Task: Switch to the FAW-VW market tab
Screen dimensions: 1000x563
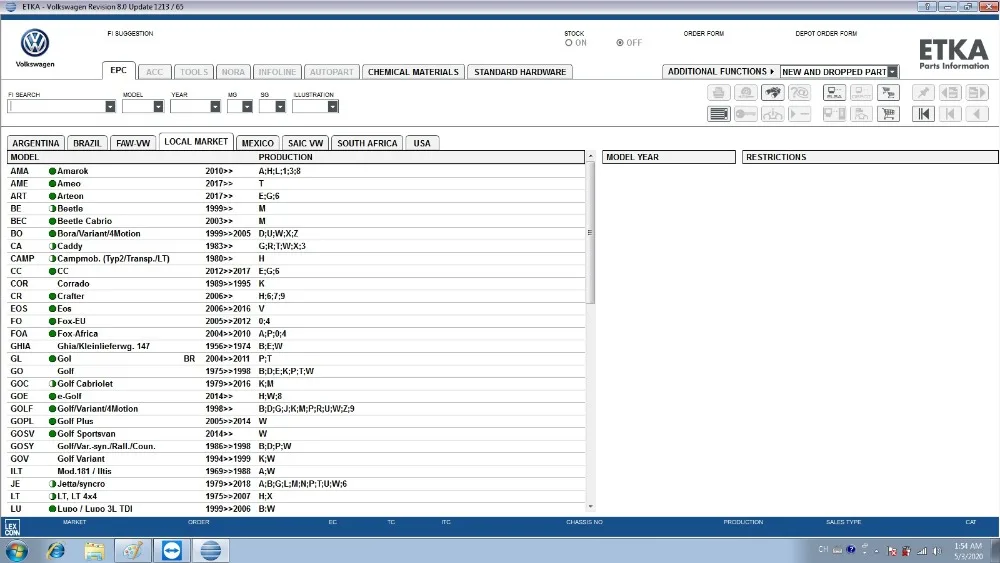Action: click(133, 143)
